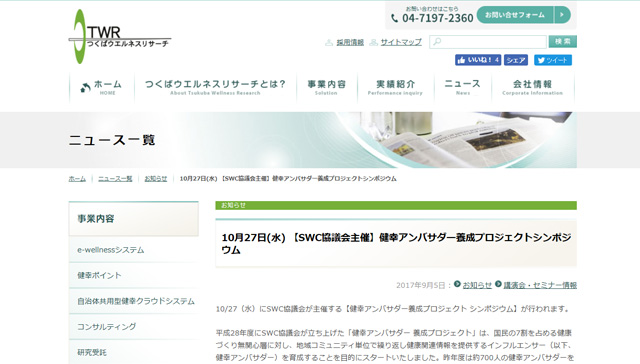Go to ホーム in main navigation
The width and height of the screenshot is (640, 364).
click(102, 87)
